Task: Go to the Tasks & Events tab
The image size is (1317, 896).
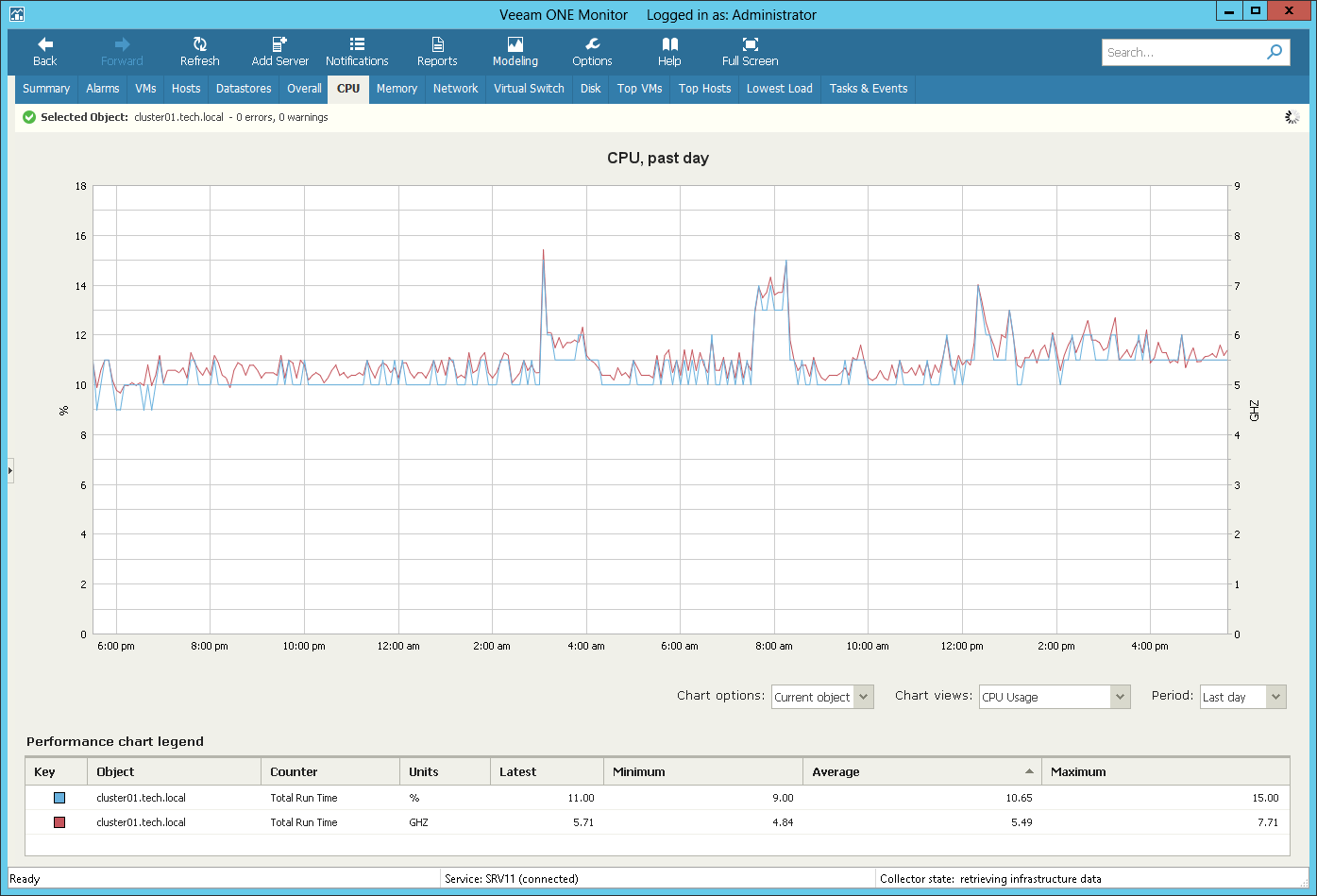Action: point(869,89)
